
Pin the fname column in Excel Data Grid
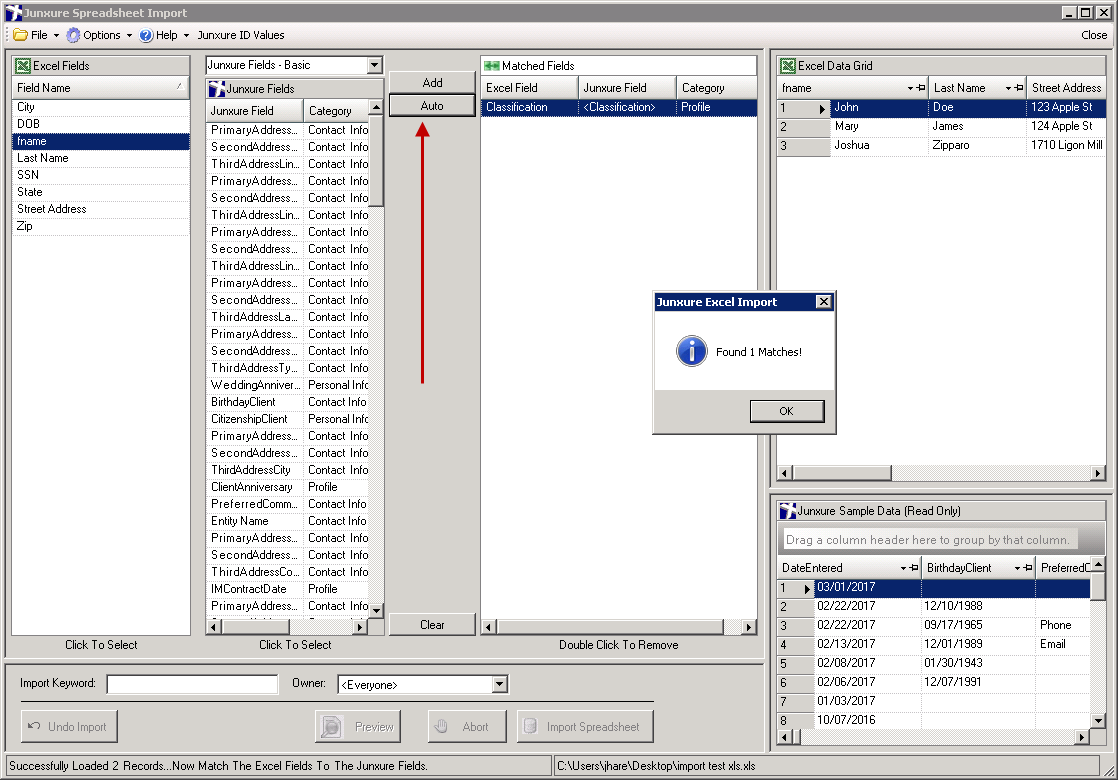click(921, 88)
